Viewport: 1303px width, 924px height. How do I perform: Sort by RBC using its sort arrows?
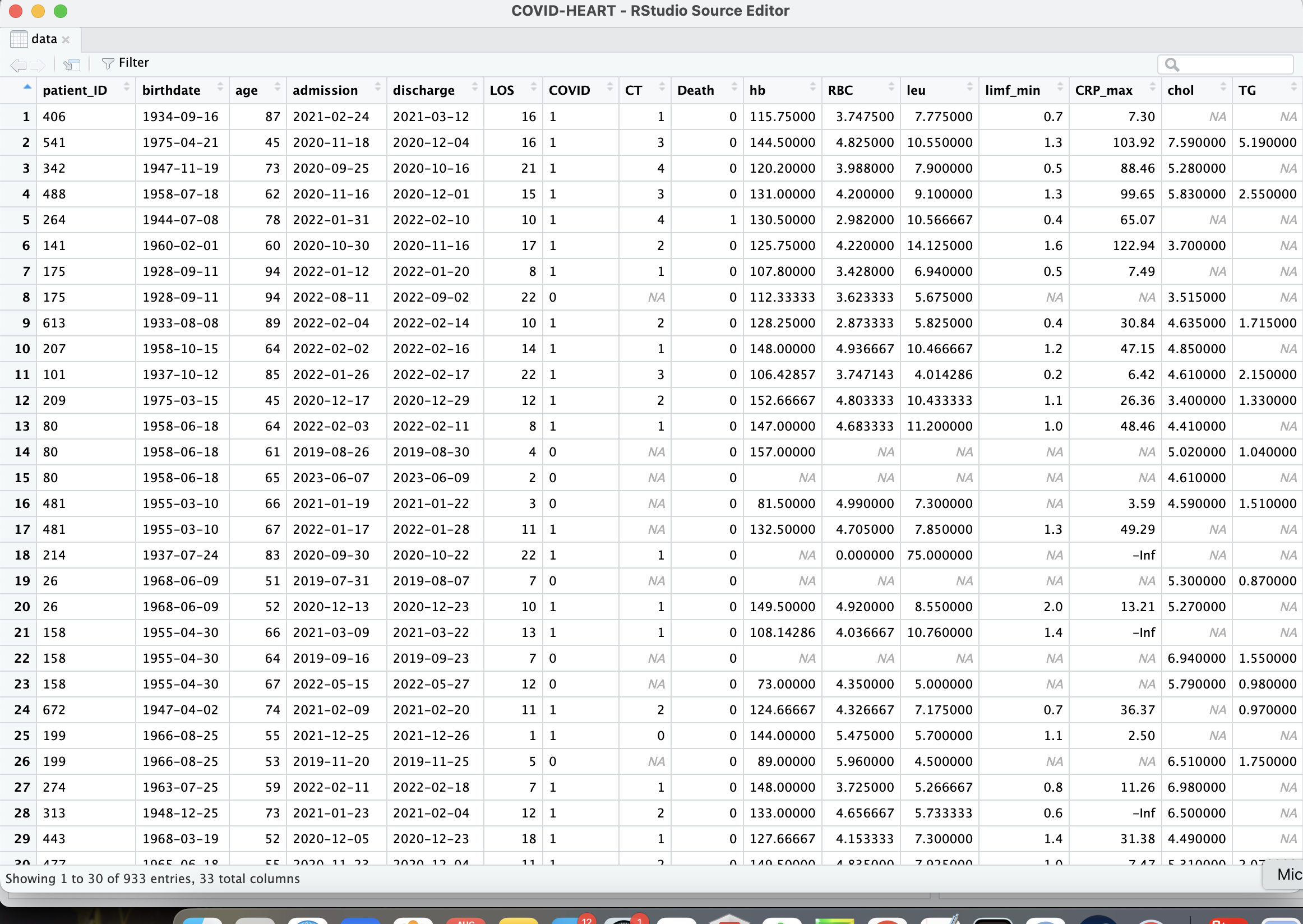tap(891, 87)
